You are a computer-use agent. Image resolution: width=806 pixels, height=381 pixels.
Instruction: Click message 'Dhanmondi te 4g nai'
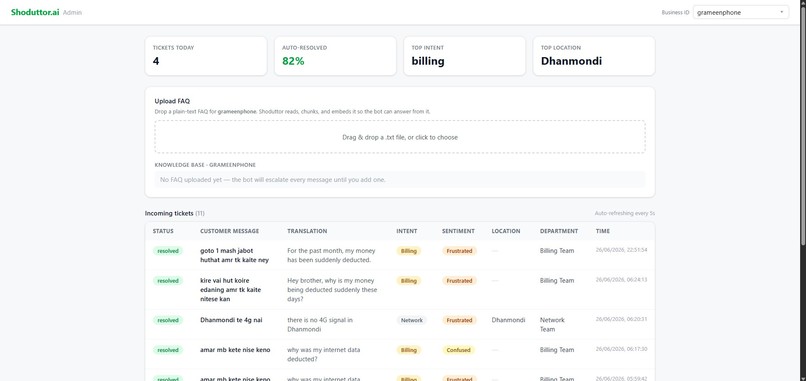pos(231,320)
